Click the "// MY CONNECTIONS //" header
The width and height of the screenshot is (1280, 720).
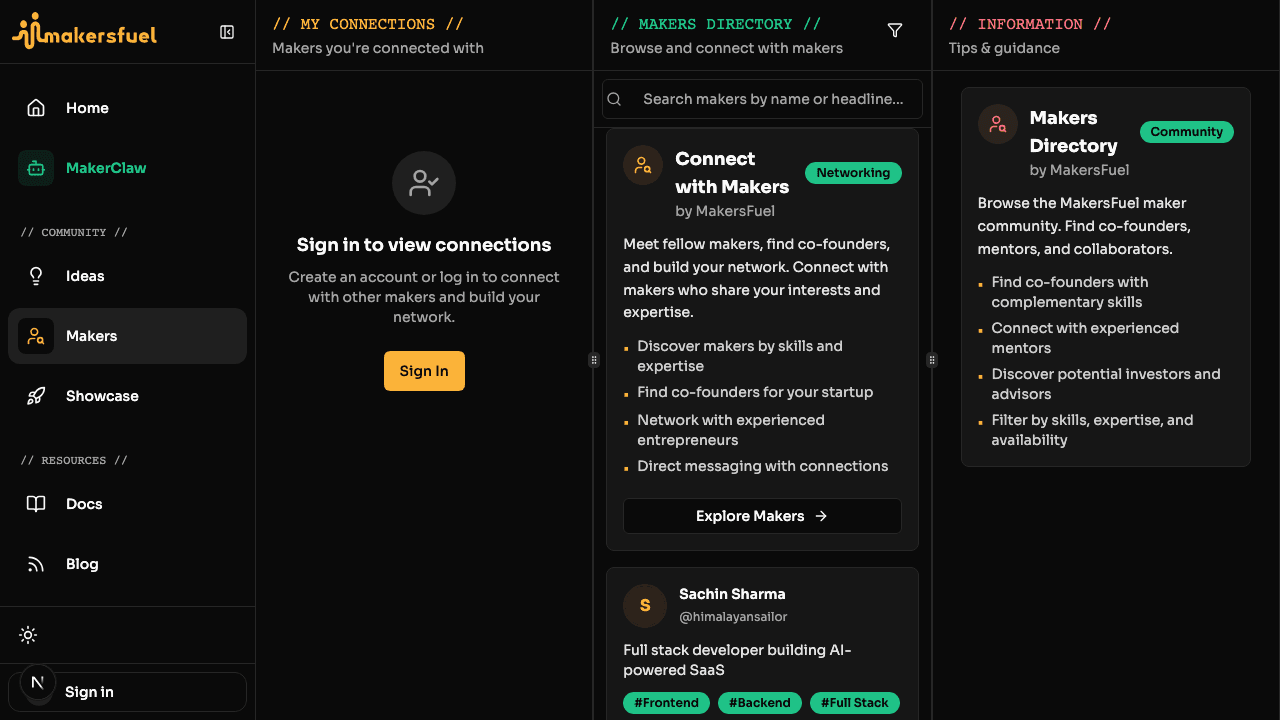[x=368, y=24]
